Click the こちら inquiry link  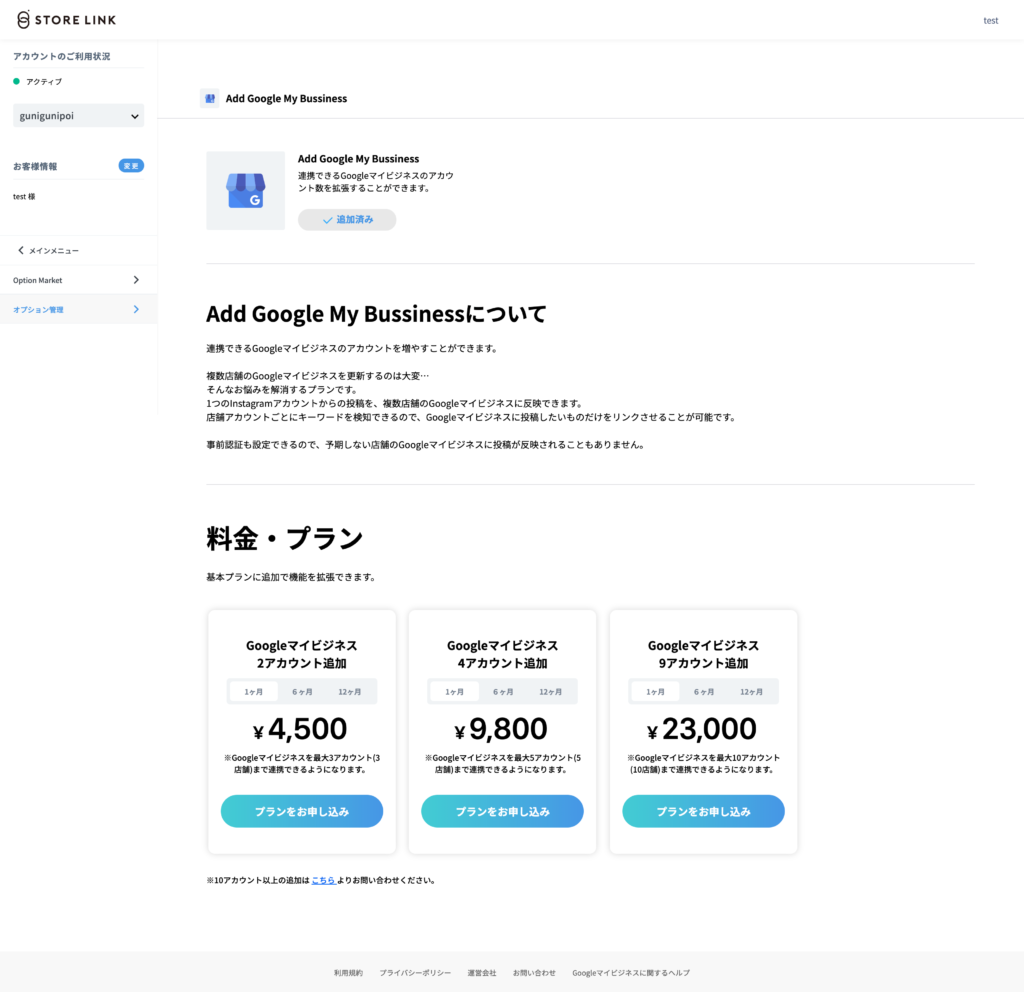pos(323,880)
